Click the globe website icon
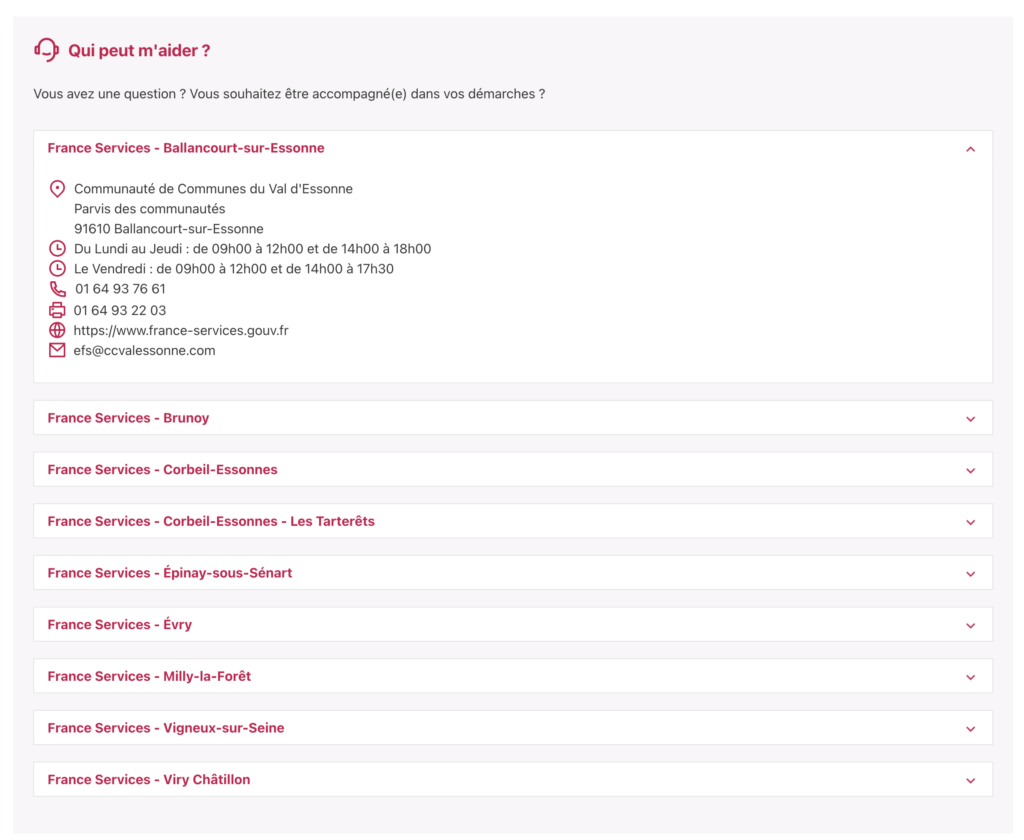Screen dimensions: 1024x840 point(57,330)
